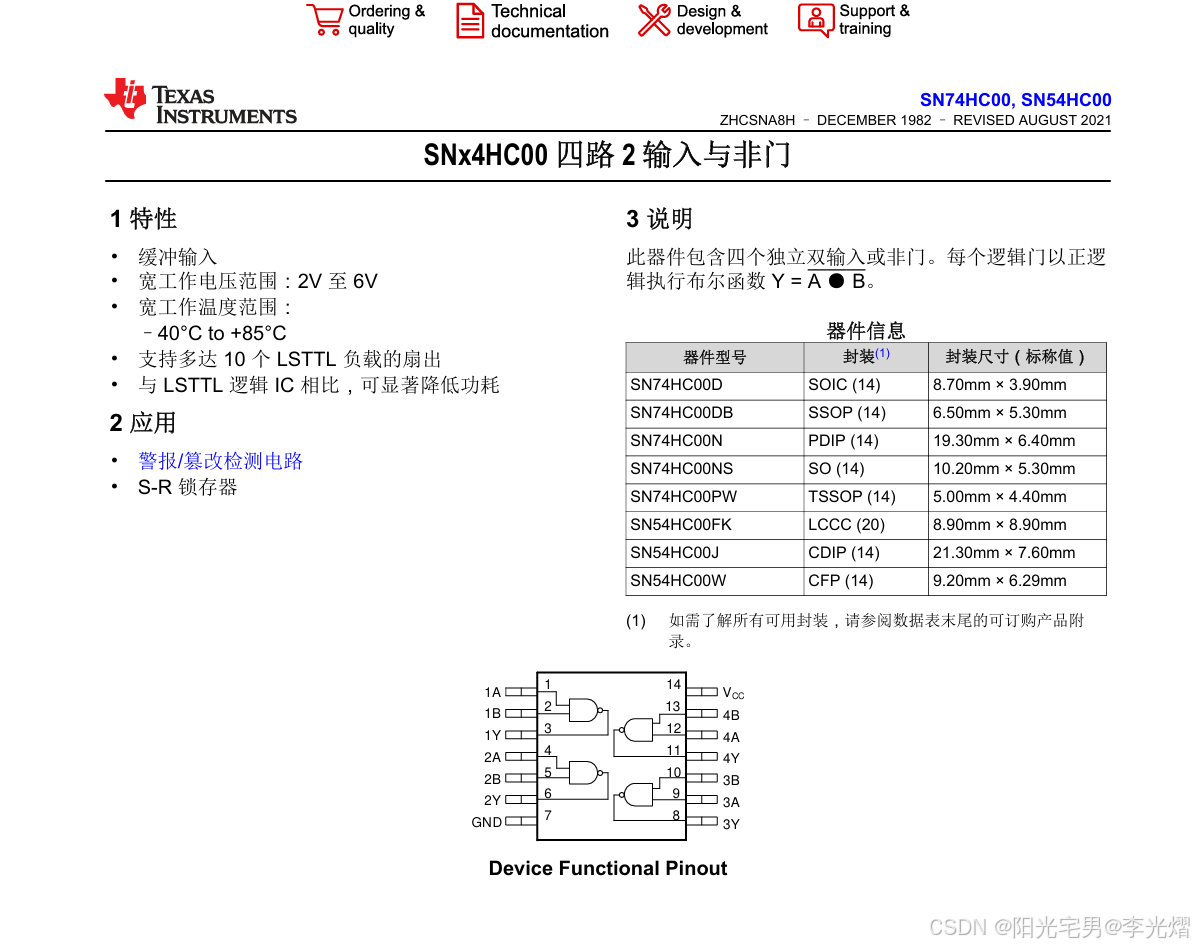
Task: Click the SOIC (14) package cell
Action: click(866, 385)
